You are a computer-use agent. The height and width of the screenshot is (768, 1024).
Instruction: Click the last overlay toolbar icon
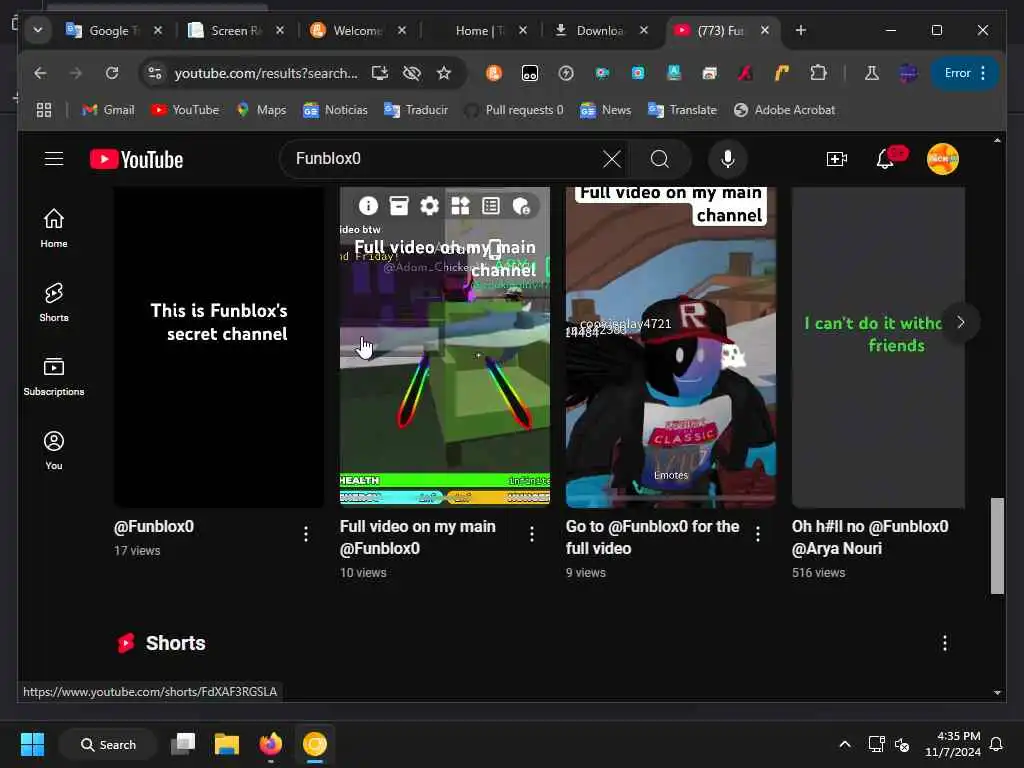pyautogui.click(x=521, y=206)
